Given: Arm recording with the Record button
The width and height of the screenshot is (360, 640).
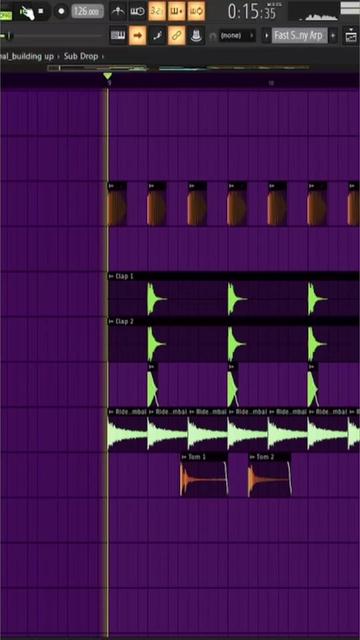Looking at the screenshot, I should click(x=62, y=11).
